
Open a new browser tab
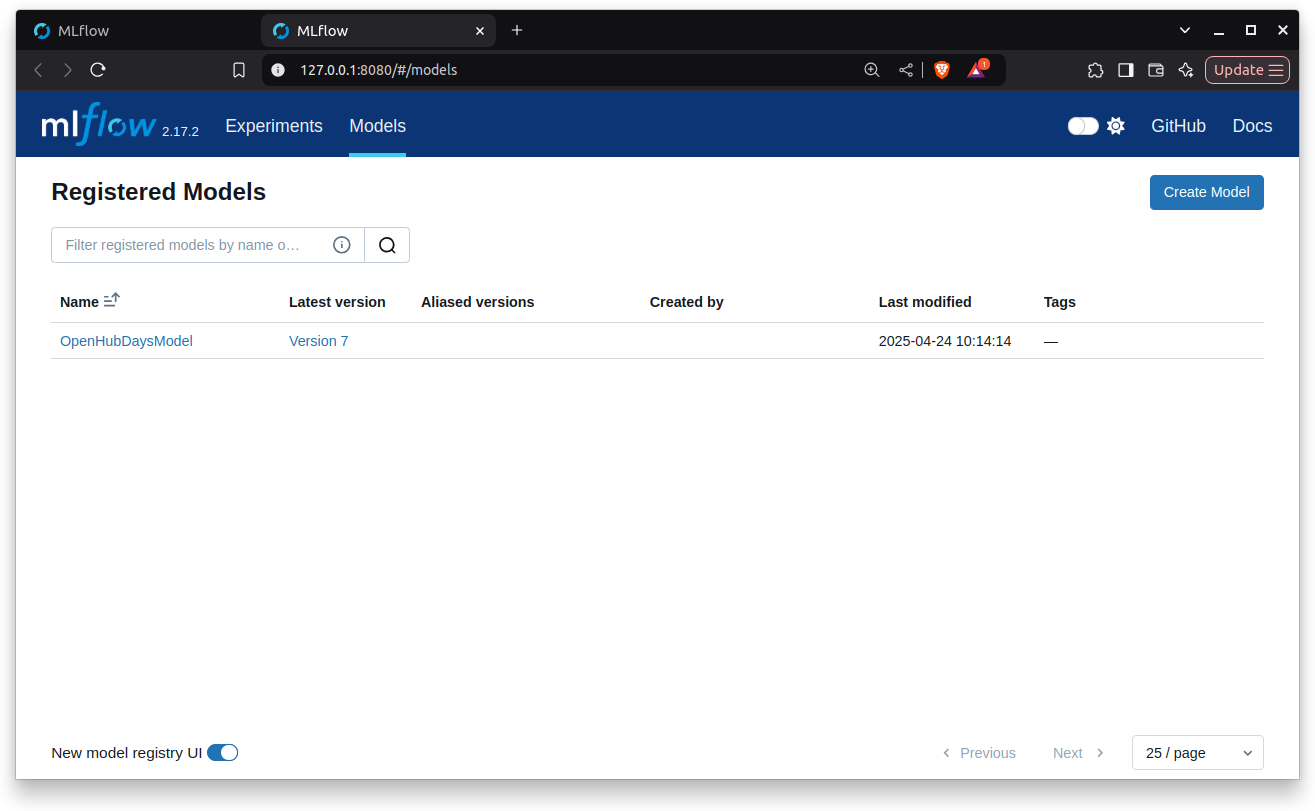(517, 30)
